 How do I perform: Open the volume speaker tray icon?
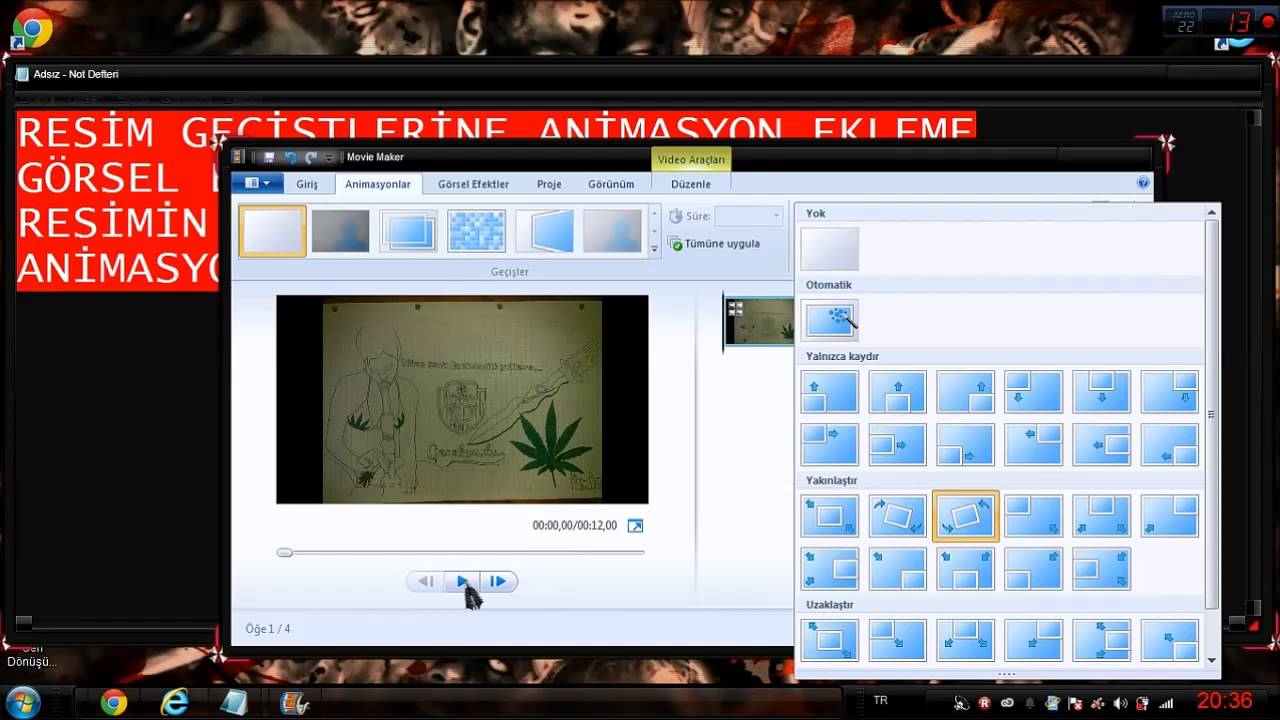click(1119, 703)
